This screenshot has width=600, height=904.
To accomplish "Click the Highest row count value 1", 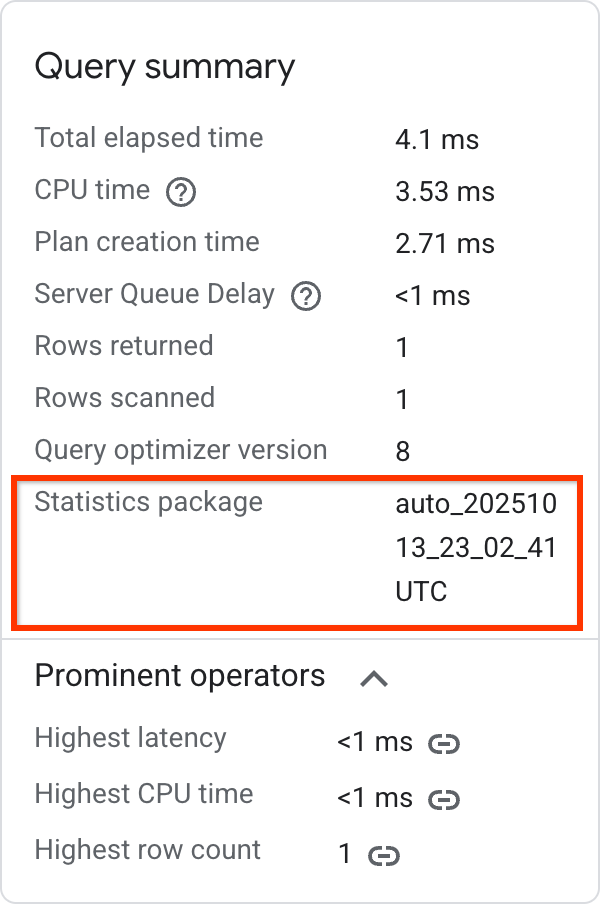I will [345, 854].
